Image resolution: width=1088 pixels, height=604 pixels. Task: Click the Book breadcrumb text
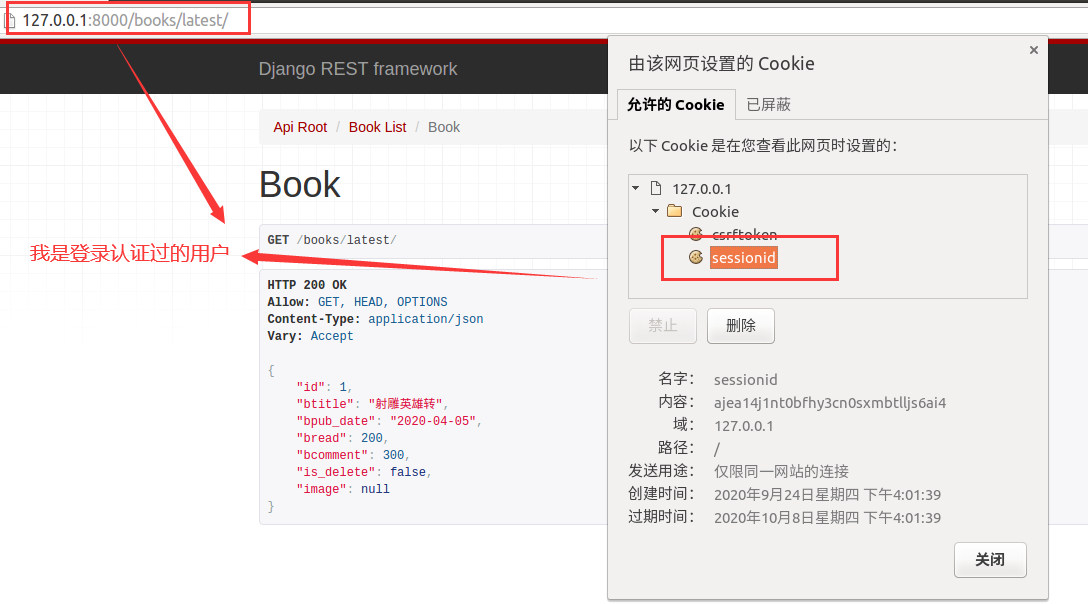(x=444, y=127)
